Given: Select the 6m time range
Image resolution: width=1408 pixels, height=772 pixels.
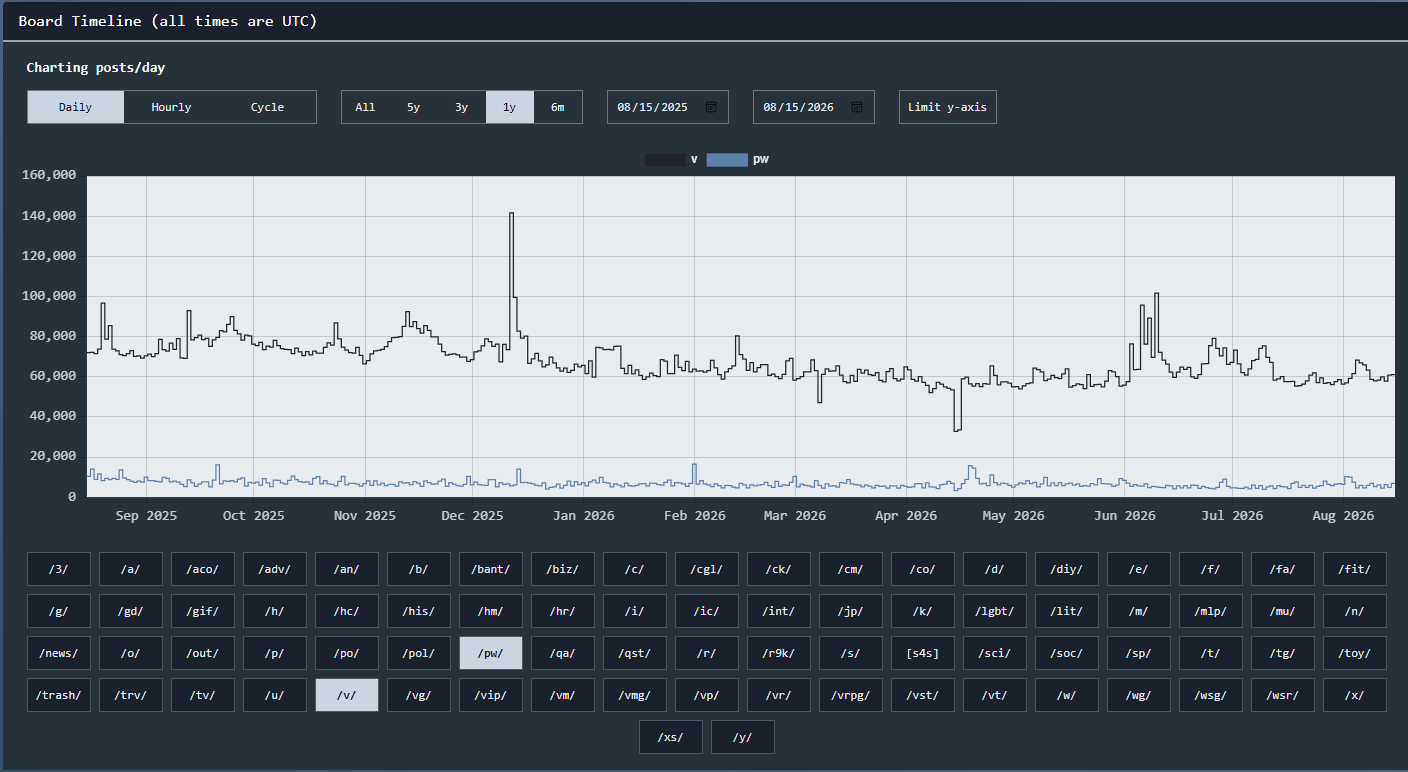Looking at the screenshot, I should pyautogui.click(x=557, y=107).
